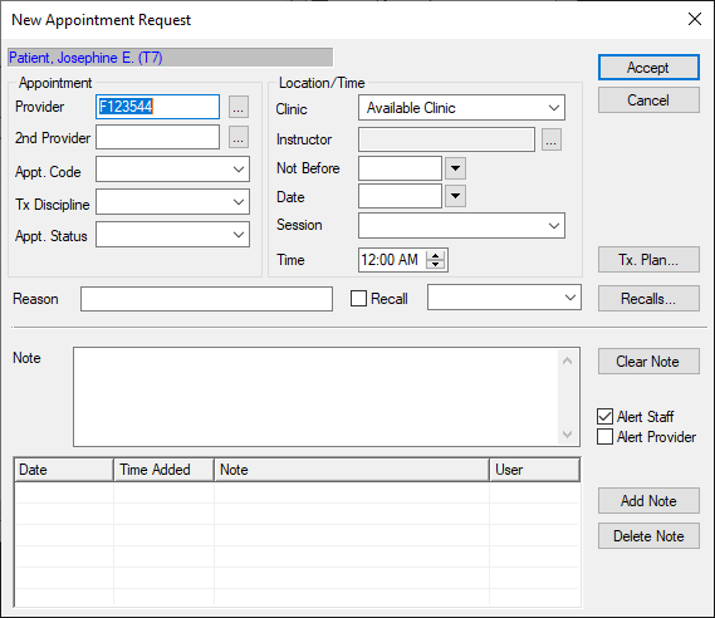Enable the Recall checkbox
715x618 pixels.
(359, 298)
